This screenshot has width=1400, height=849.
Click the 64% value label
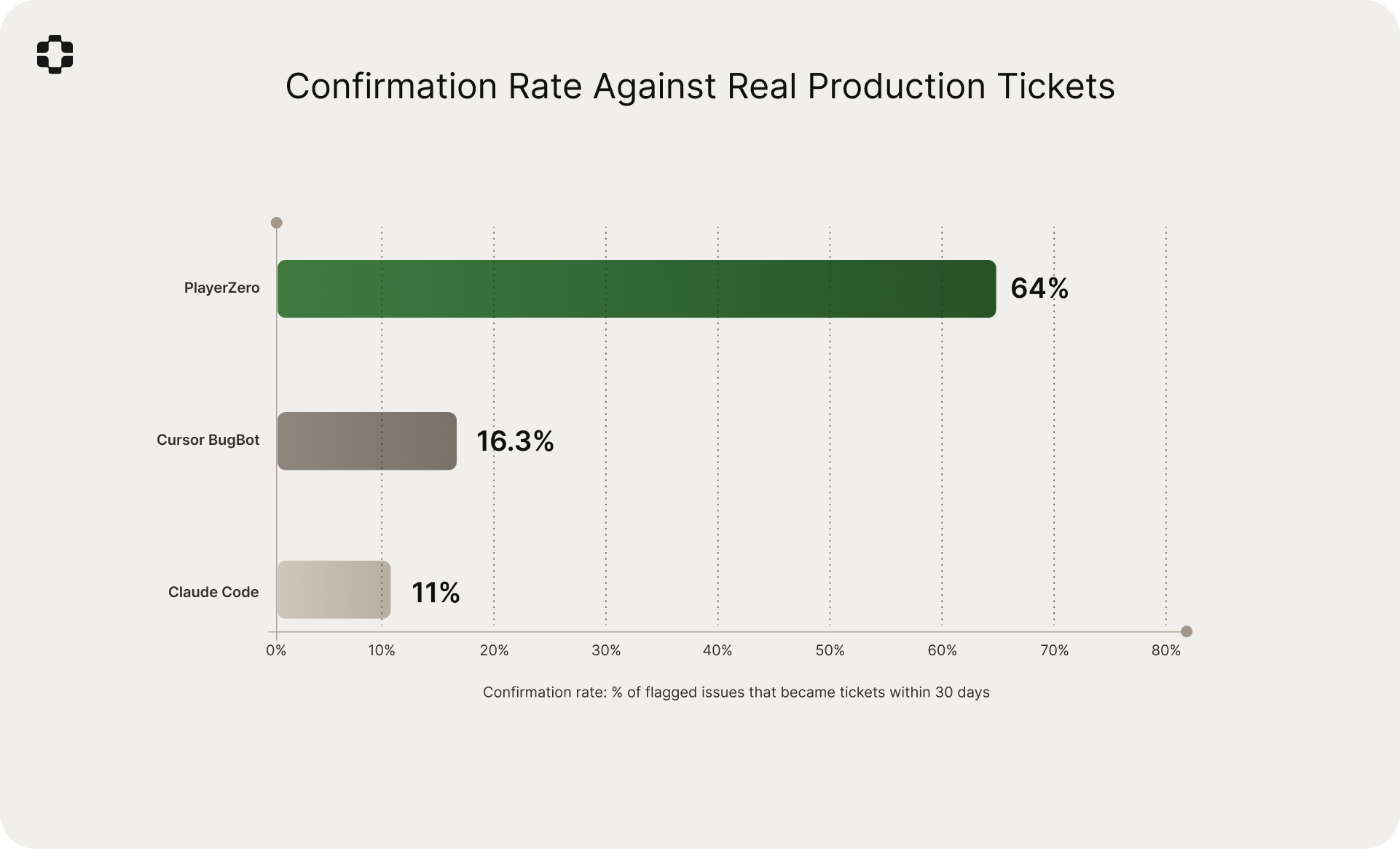coord(1039,288)
